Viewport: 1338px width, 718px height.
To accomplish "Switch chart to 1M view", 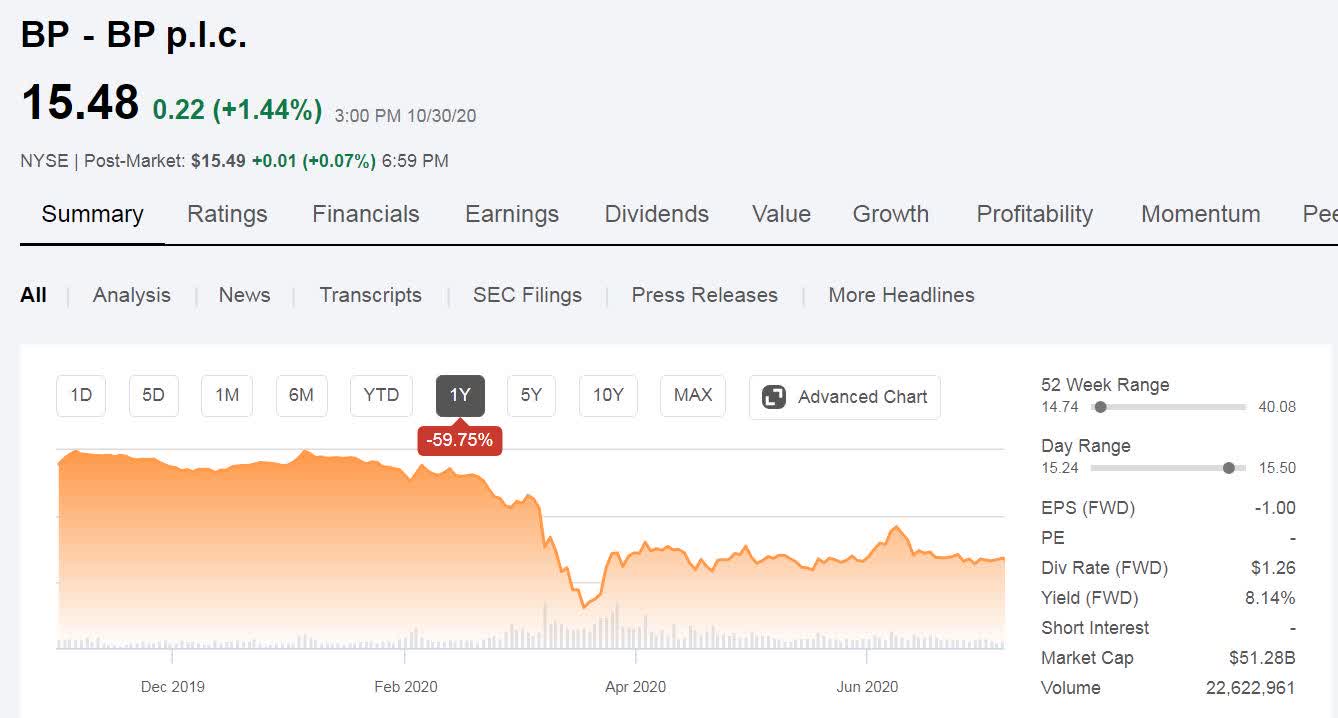I will point(226,395).
